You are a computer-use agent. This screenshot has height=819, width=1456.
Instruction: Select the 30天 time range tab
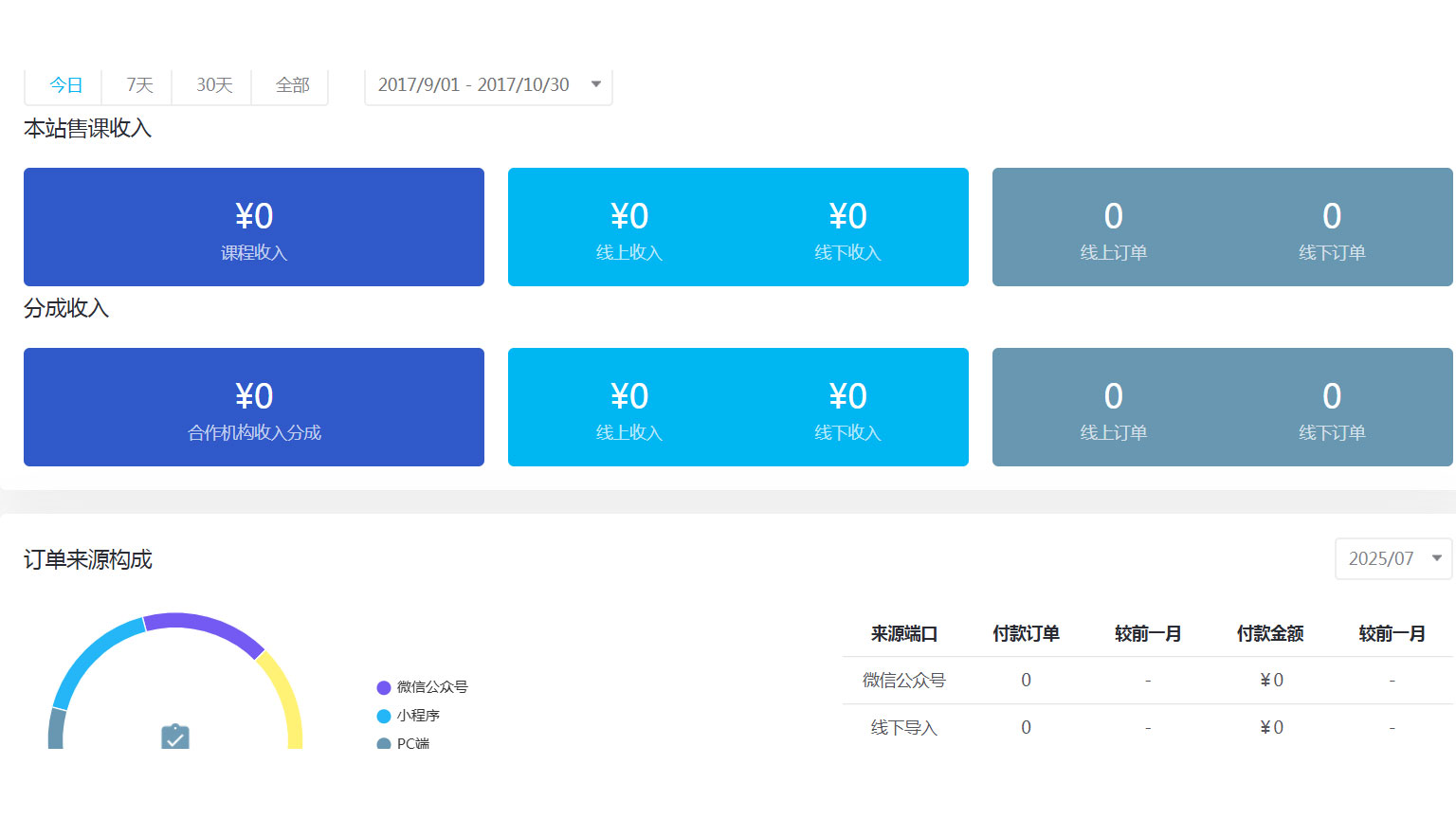[214, 85]
